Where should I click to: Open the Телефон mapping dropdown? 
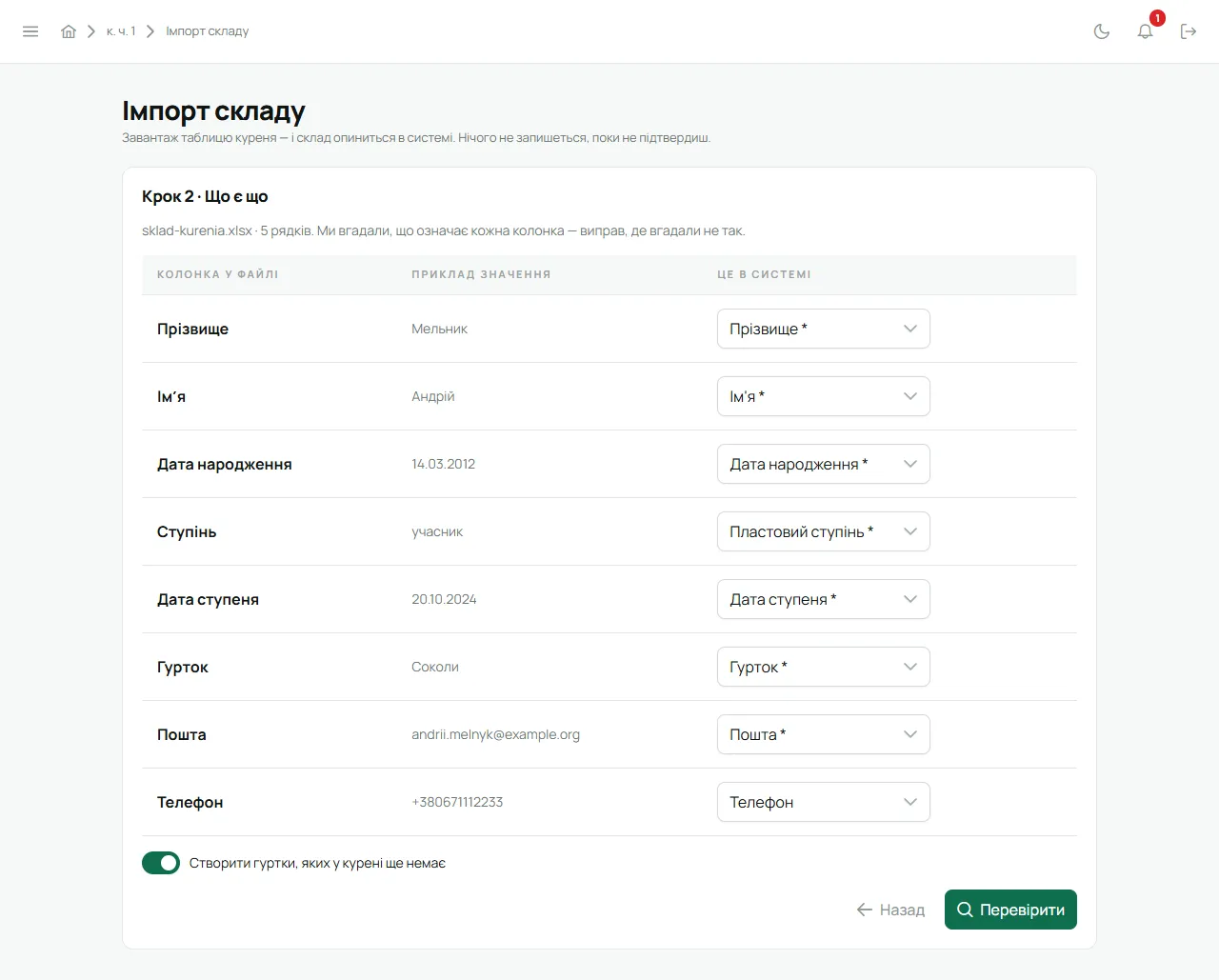click(x=824, y=802)
